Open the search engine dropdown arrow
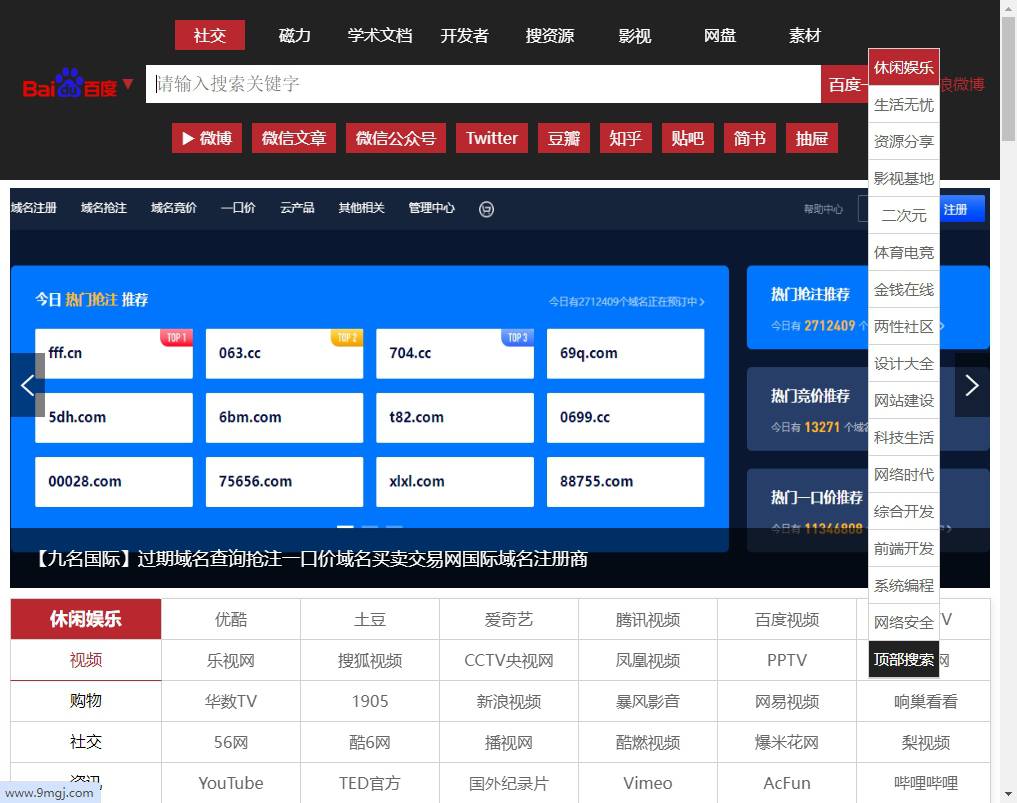 pos(128,84)
